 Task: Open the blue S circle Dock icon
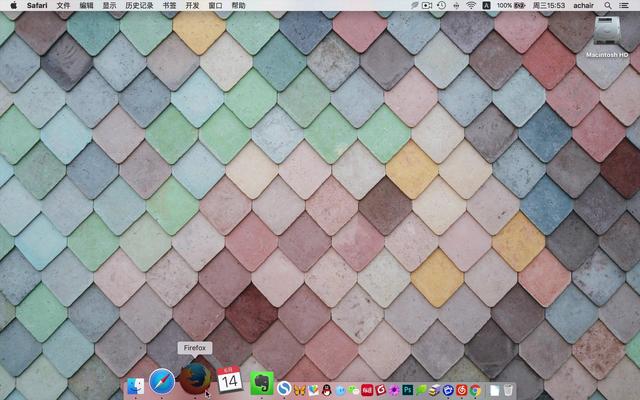(284, 389)
